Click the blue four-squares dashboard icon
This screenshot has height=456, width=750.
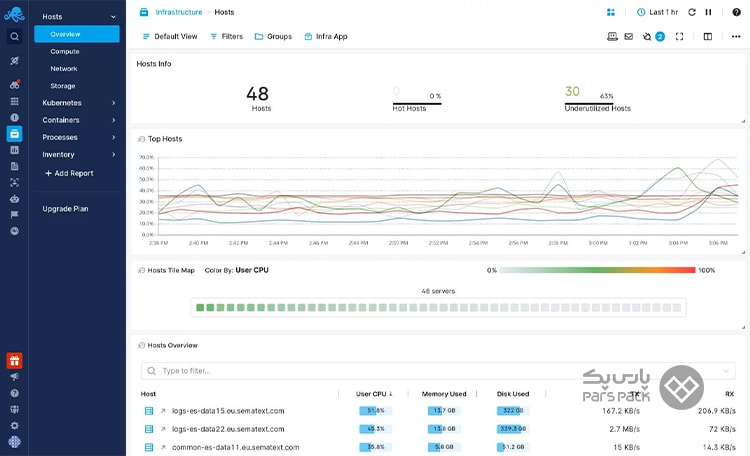pyautogui.click(x=611, y=12)
